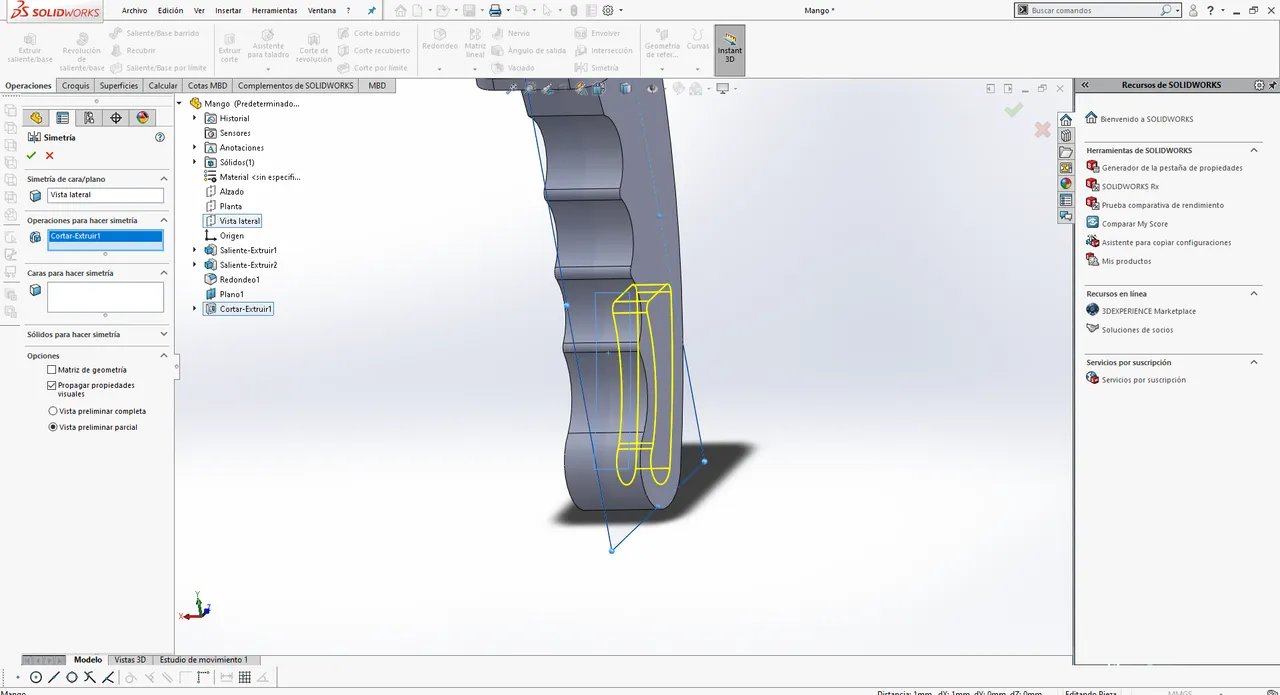Click Buscar comandos search field
Viewport: 1280px width, 695px height.
(x=1095, y=10)
